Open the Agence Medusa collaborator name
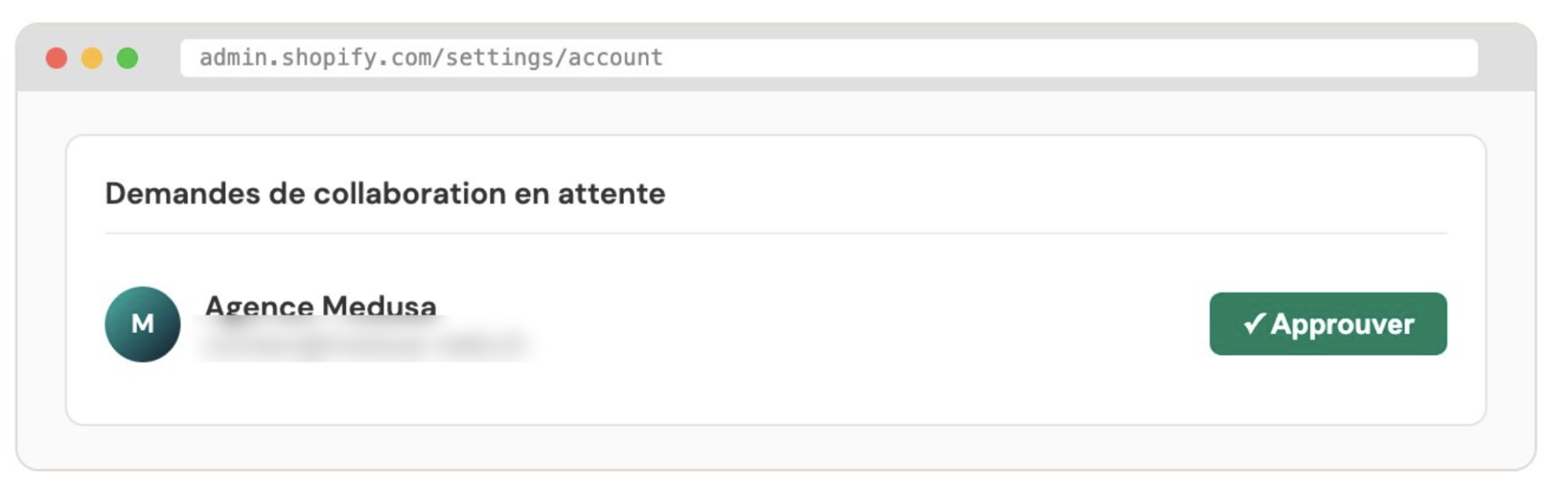1568x493 pixels. click(x=320, y=304)
